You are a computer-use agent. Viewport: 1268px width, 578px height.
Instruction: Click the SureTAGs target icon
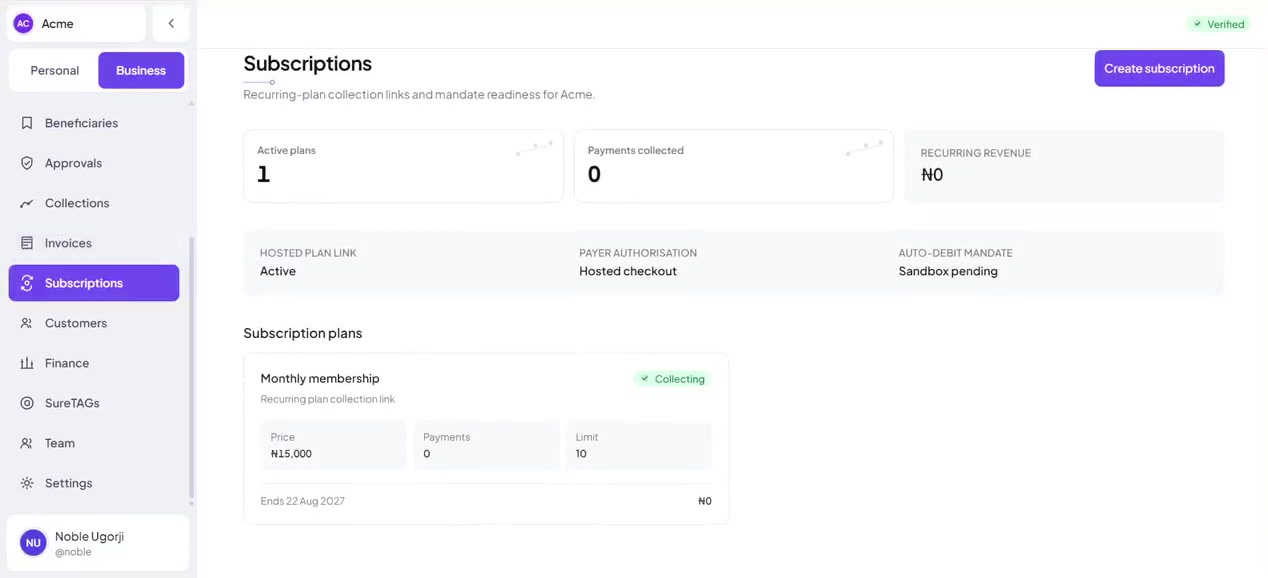[x=27, y=403]
